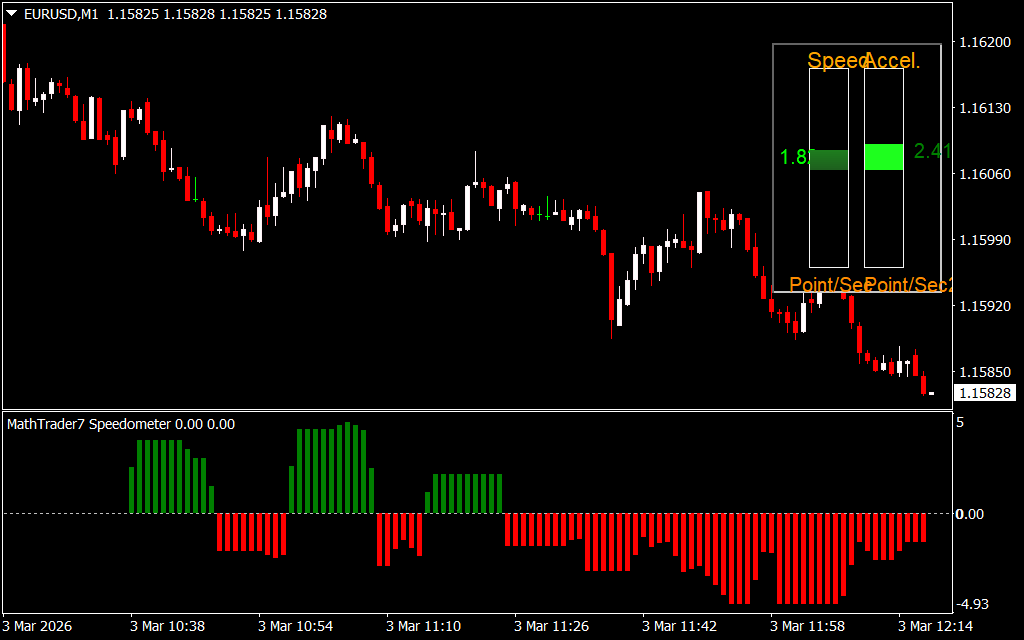The image size is (1024, 640).
Task: Select the orange Accel. label in the panel
Action: [892, 61]
